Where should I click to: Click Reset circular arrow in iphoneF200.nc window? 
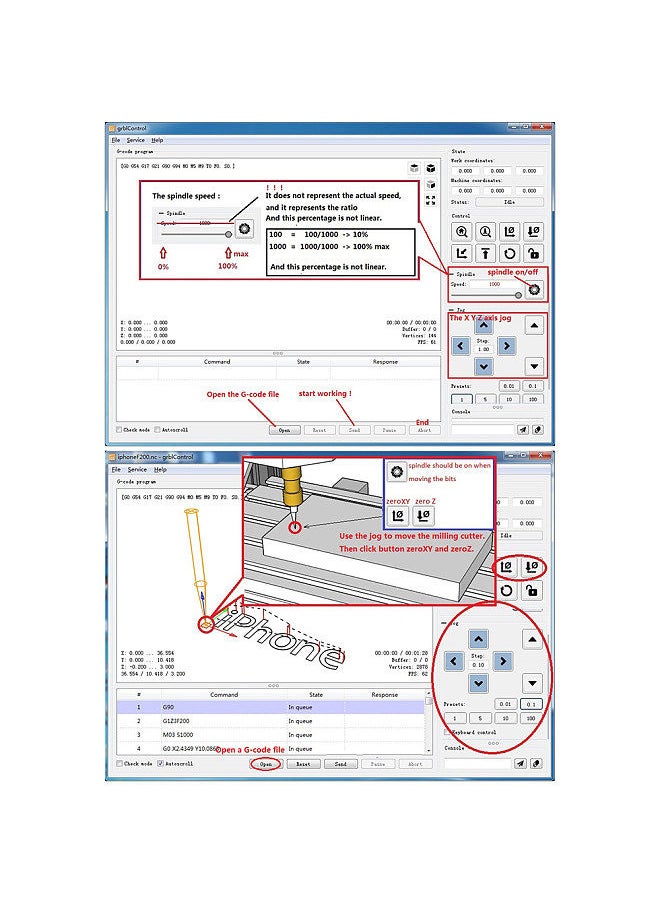507,591
